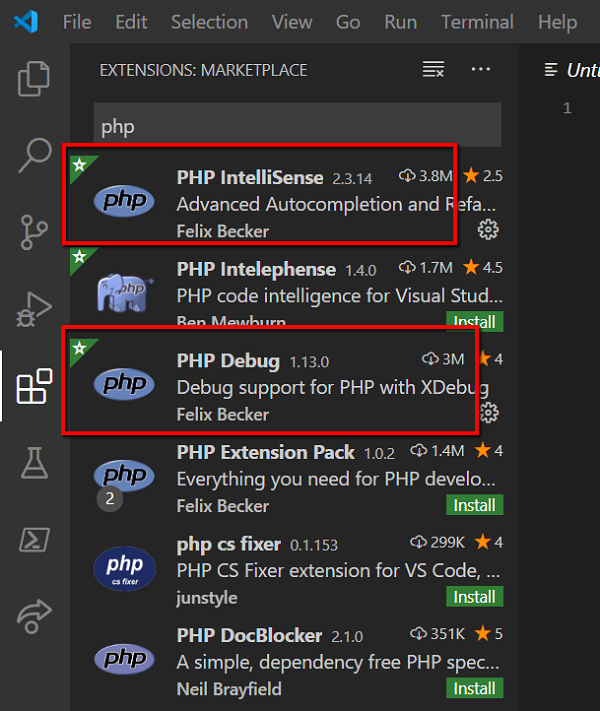Install PHP Extension Pack
Image resolution: width=600 pixels, height=711 pixels.
pyautogui.click(x=474, y=505)
